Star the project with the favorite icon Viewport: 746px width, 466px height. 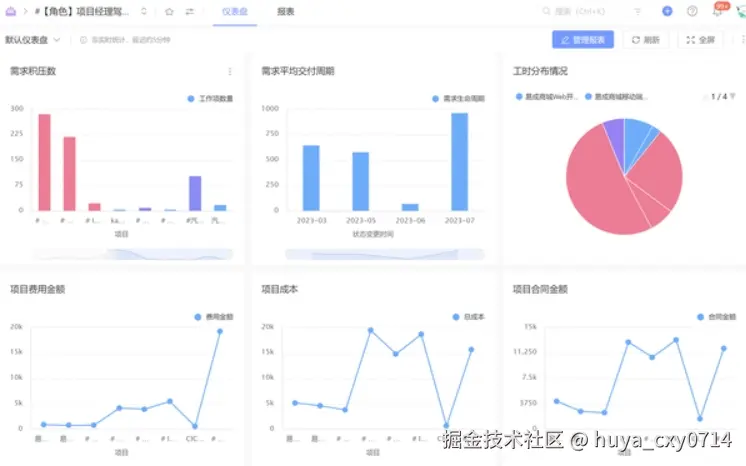click(x=169, y=11)
